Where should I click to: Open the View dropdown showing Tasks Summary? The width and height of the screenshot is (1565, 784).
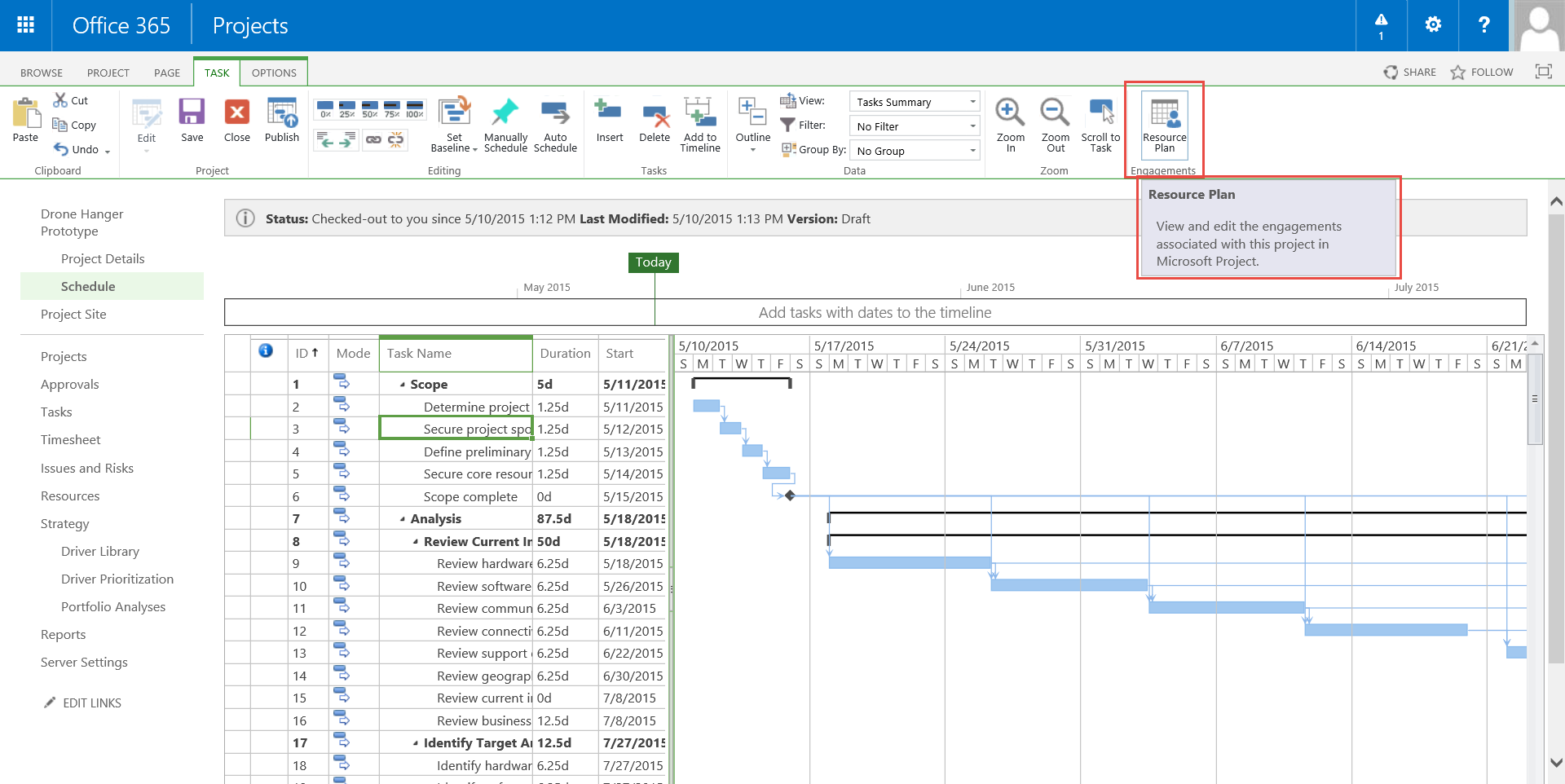point(915,102)
